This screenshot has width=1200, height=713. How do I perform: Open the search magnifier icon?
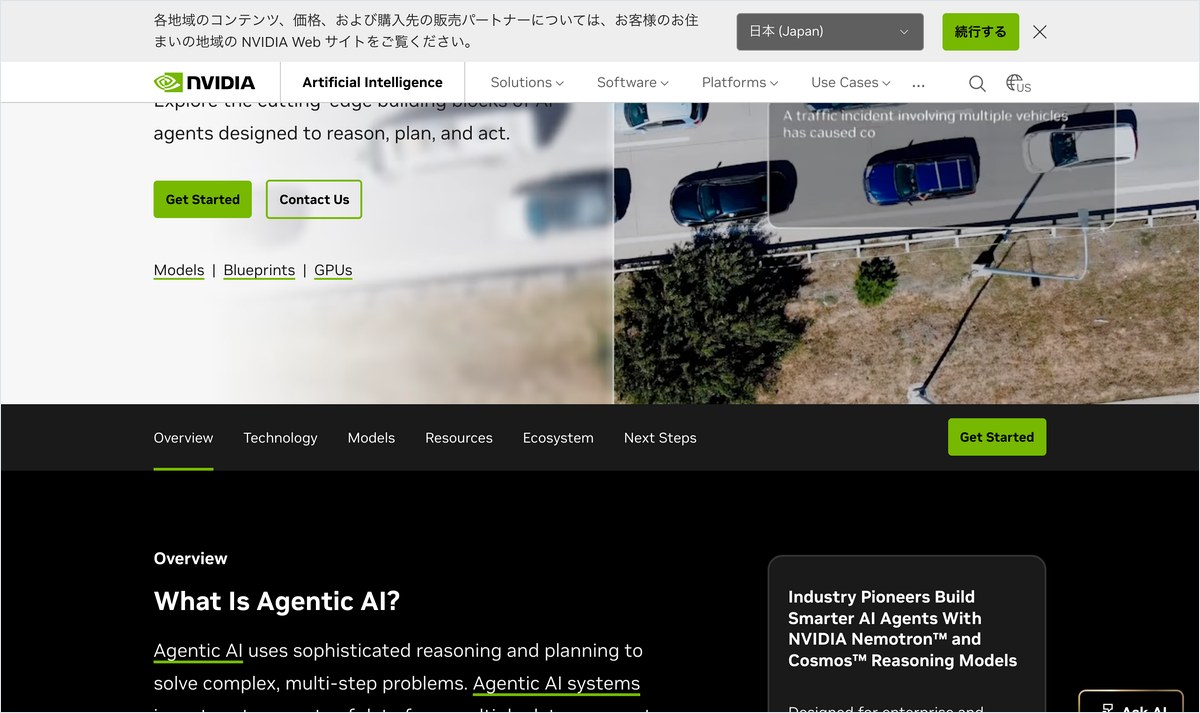coord(977,83)
